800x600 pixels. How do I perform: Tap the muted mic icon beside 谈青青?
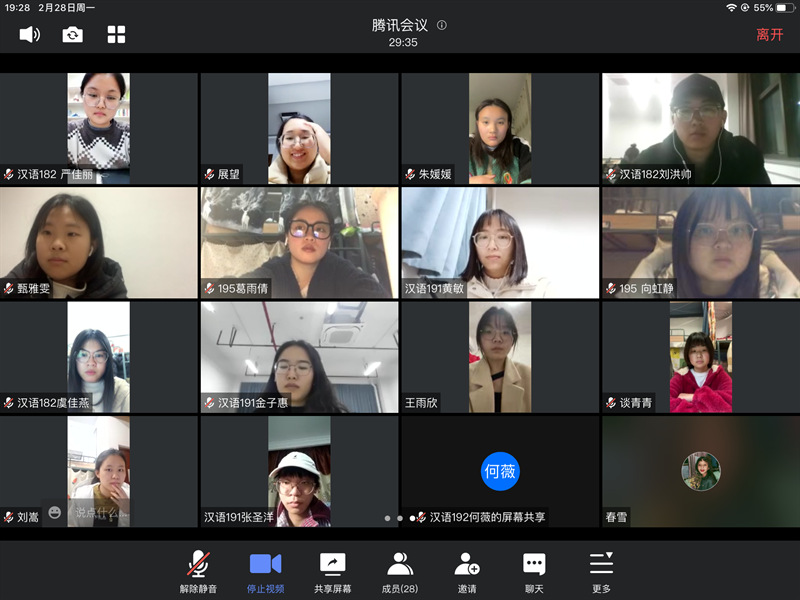[611, 403]
